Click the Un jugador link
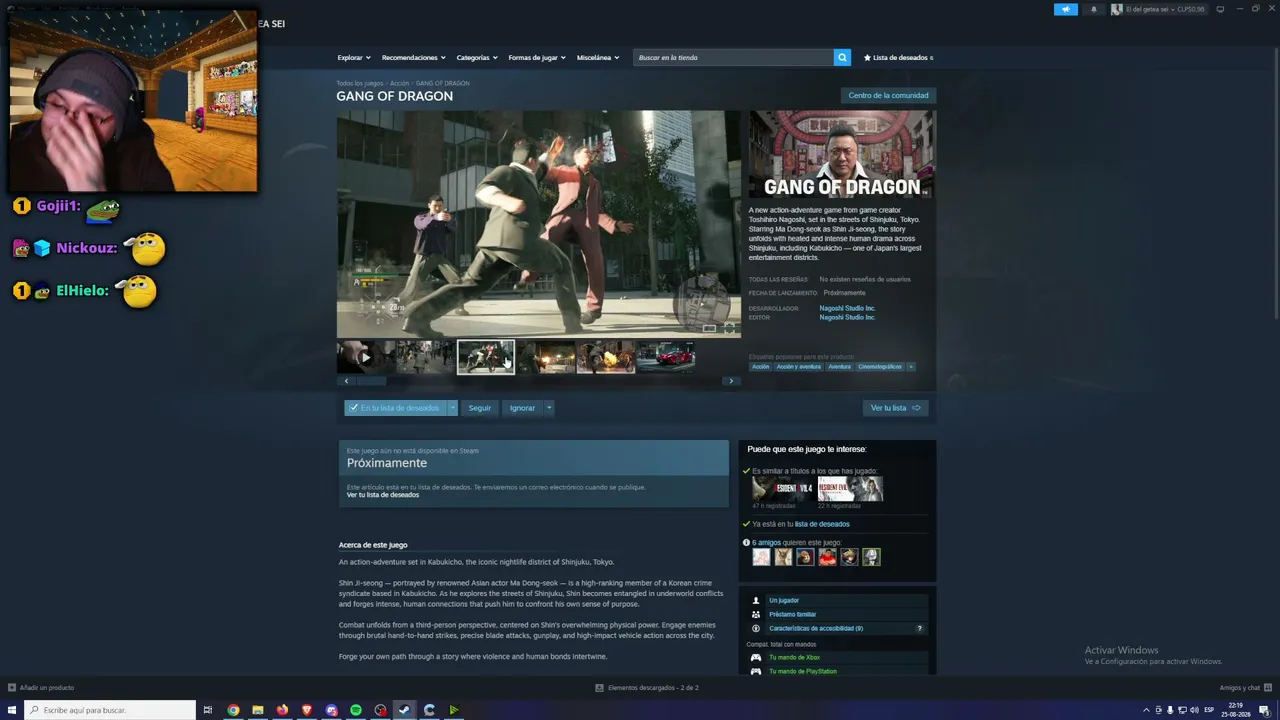 [784, 600]
